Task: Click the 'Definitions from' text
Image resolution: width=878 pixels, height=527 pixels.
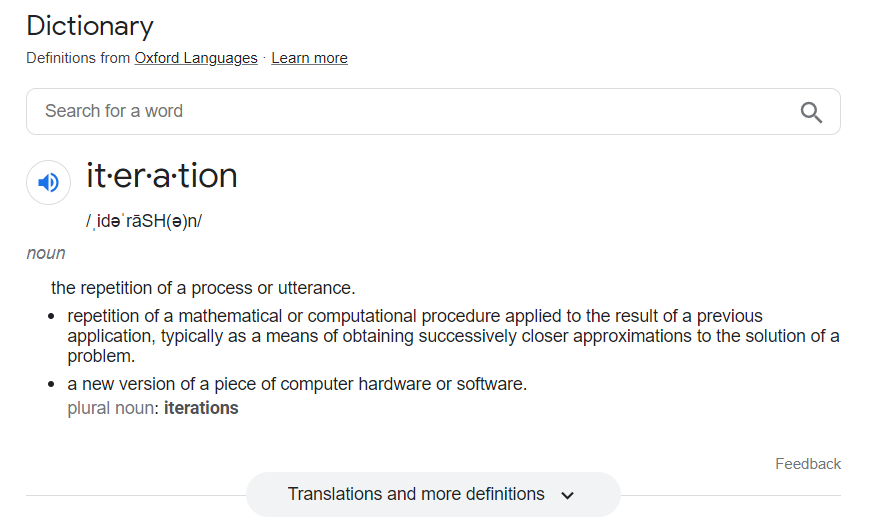Action: pos(78,58)
